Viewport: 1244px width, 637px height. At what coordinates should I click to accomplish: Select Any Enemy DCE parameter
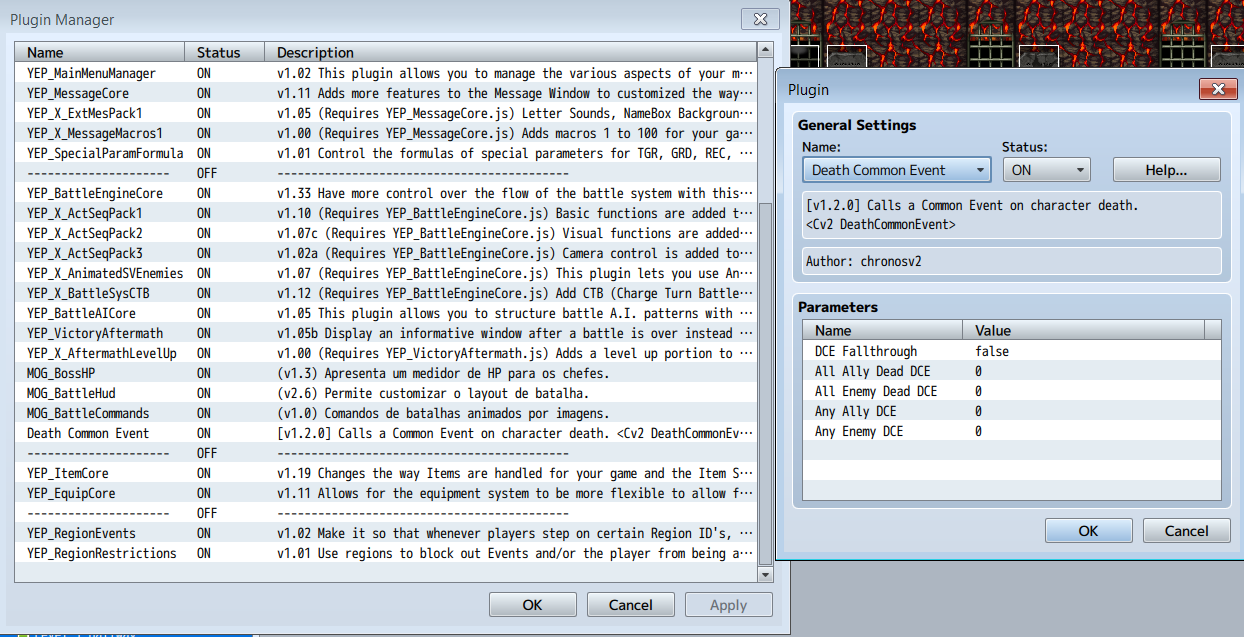[1011, 431]
